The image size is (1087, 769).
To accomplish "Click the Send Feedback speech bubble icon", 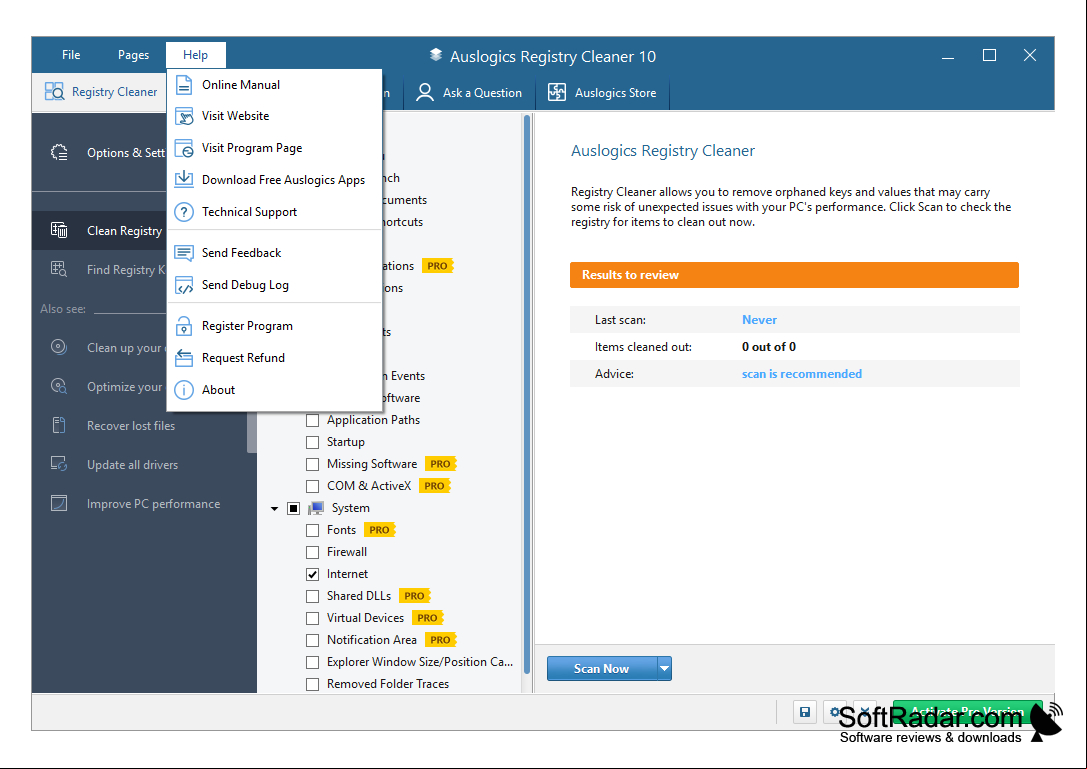I will point(184,252).
